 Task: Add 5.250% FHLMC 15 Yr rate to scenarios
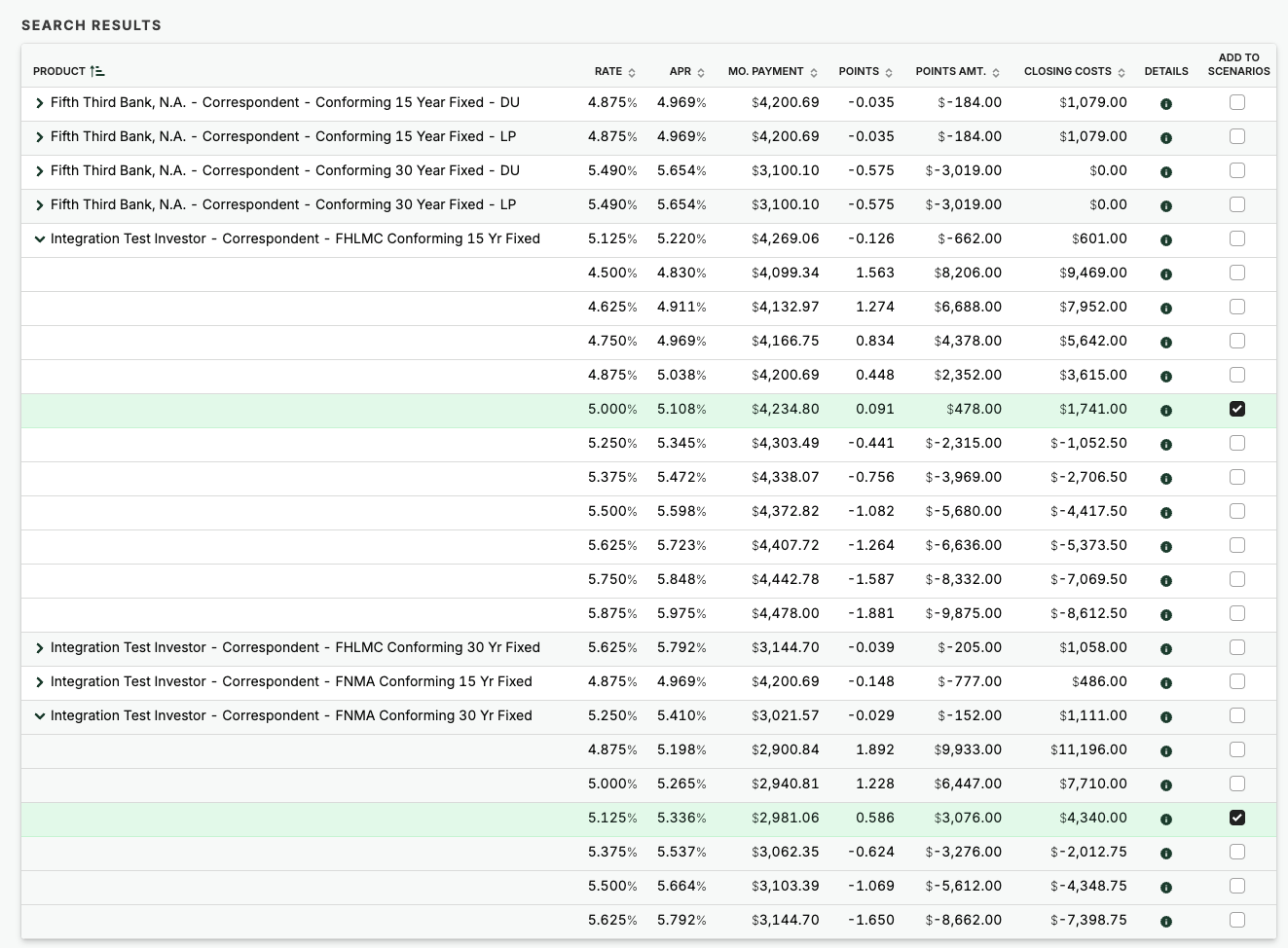tap(1236, 443)
